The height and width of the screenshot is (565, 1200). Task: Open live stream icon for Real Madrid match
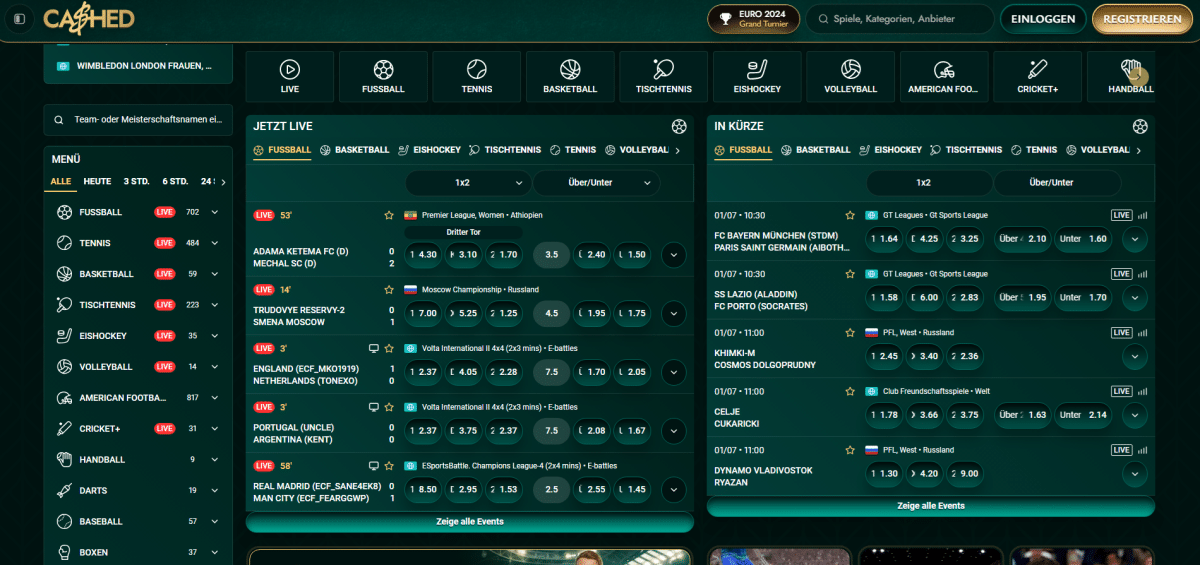[x=374, y=466]
